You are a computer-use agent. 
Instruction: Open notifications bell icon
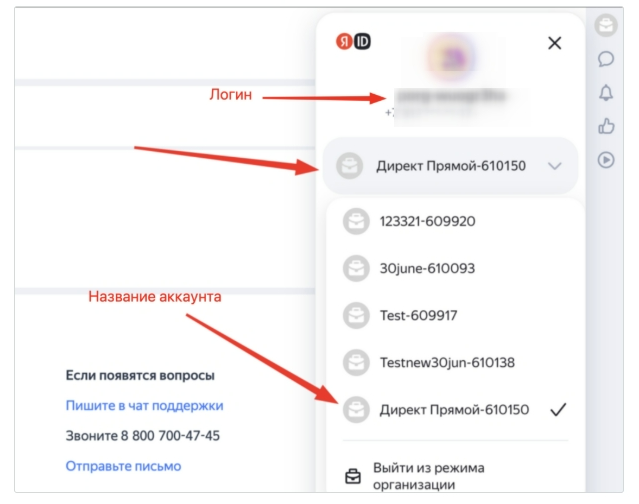605,93
